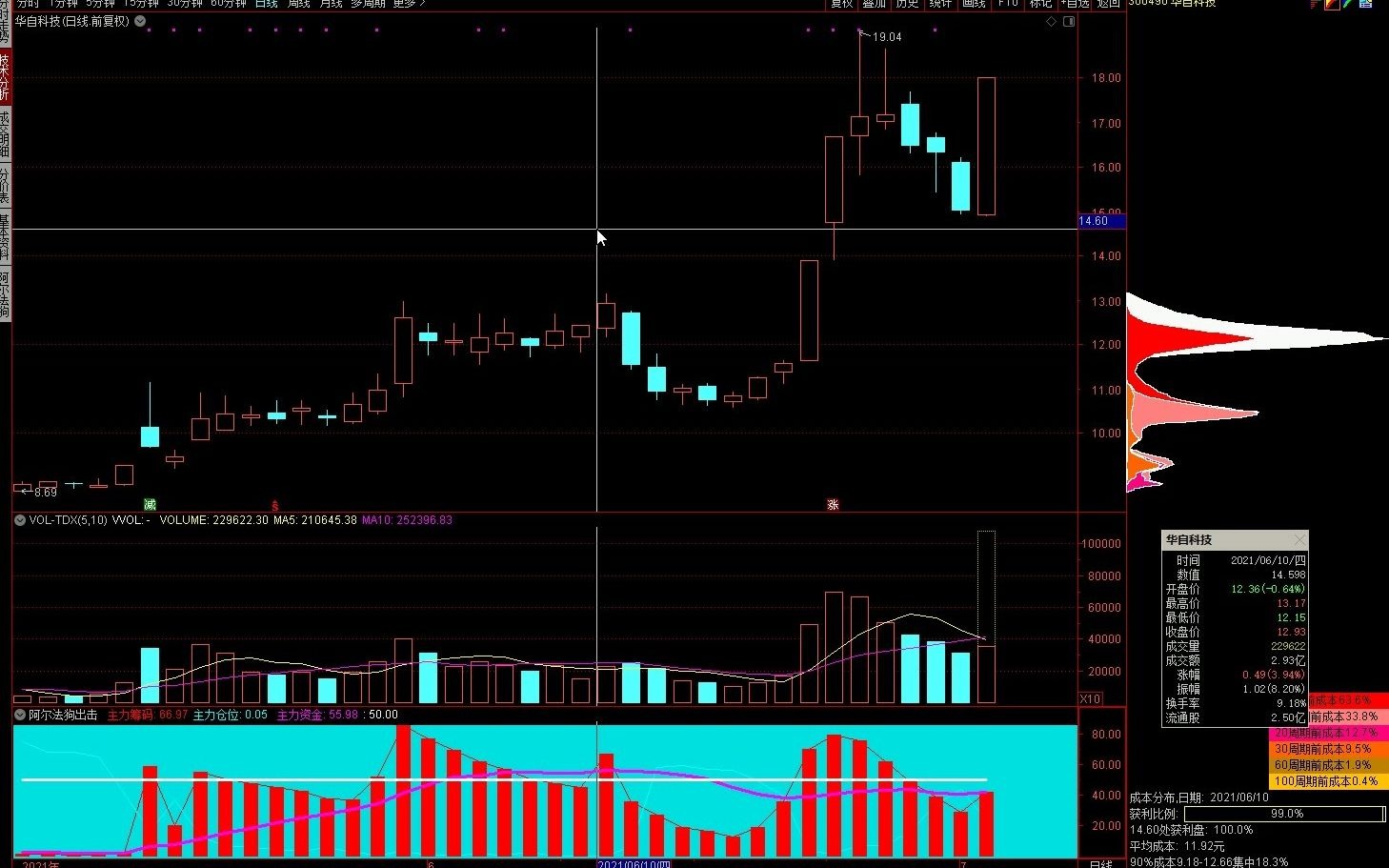Open the F10 company info button
Image resolution: width=1389 pixels, height=868 pixels.
click(x=1008, y=4)
